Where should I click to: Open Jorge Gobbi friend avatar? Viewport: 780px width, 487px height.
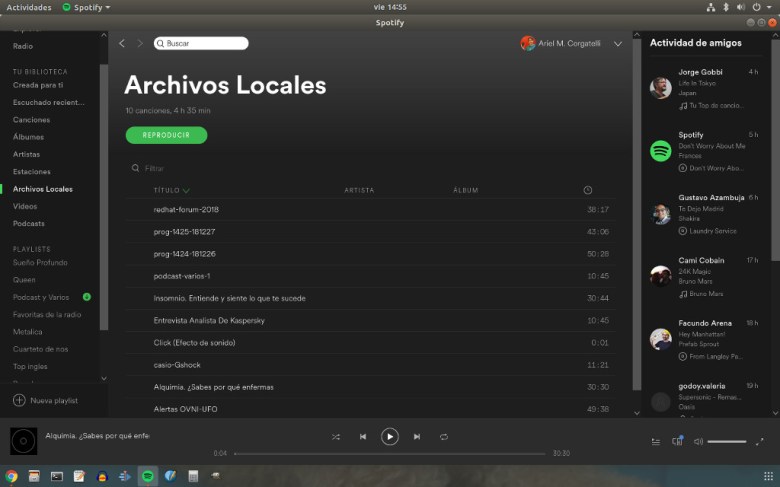(x=661, y=88)
